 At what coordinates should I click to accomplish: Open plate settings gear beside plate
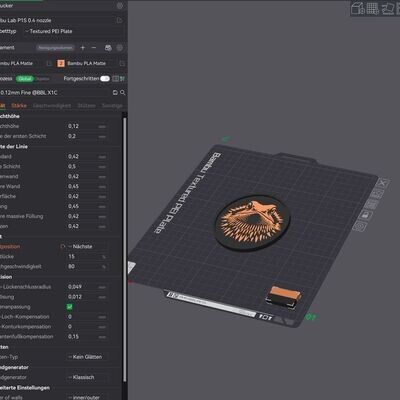point(360,227)
